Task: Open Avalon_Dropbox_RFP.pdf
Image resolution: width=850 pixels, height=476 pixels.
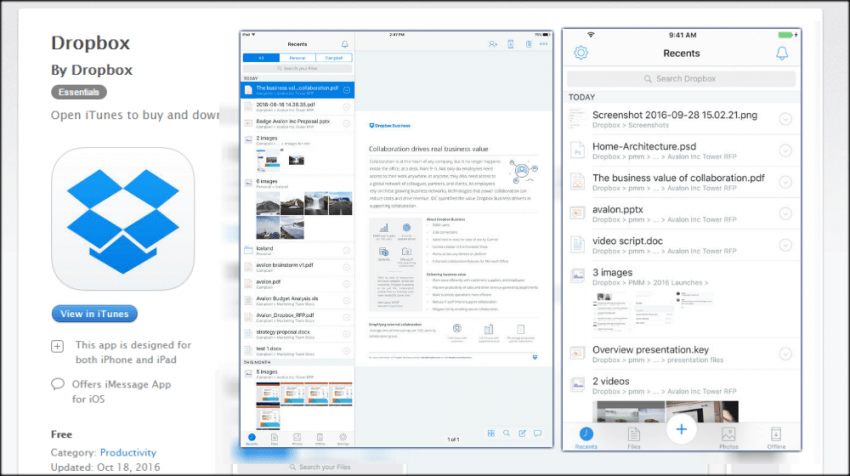Action: 297,317
